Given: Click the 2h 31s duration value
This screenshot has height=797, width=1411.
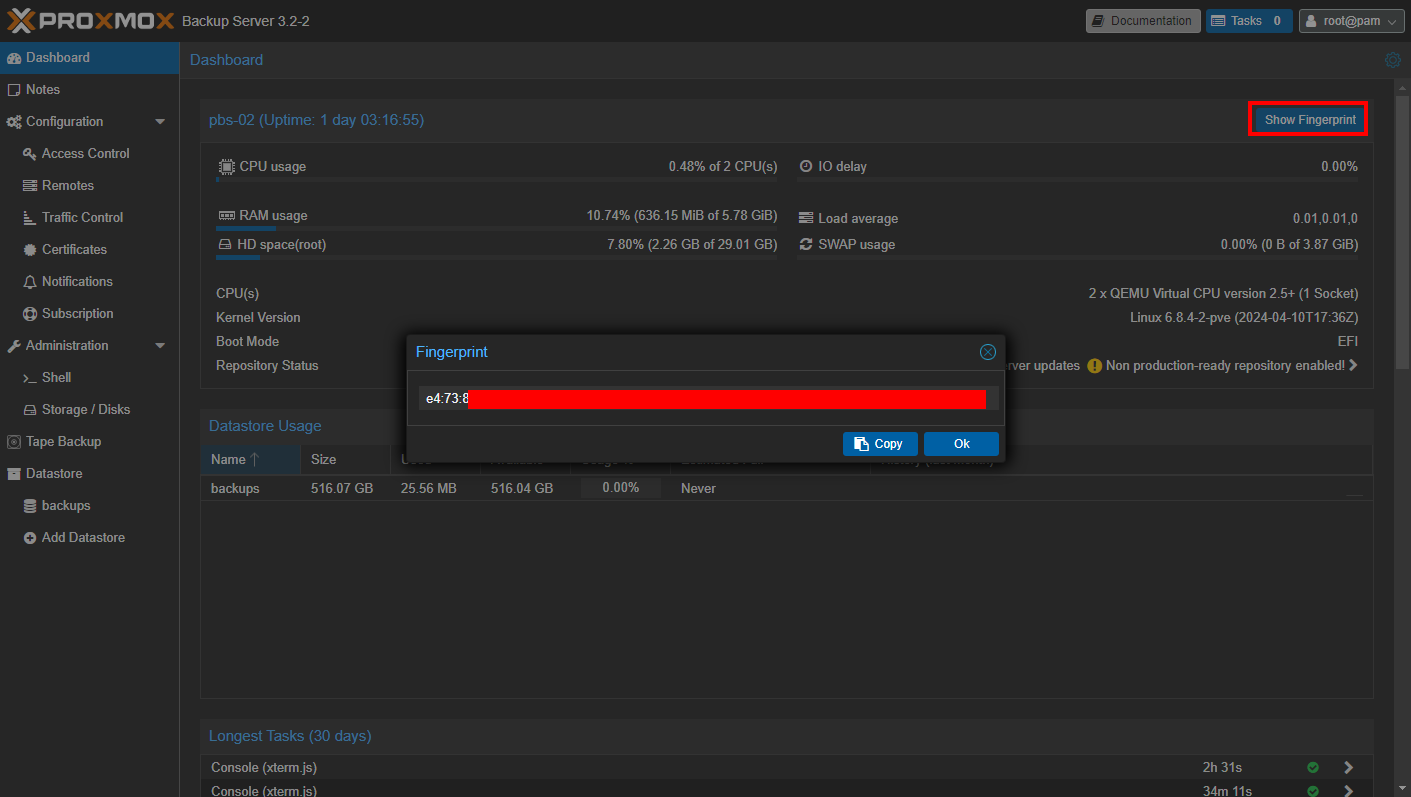Looking at the screenshot, I should (1222, 768).
